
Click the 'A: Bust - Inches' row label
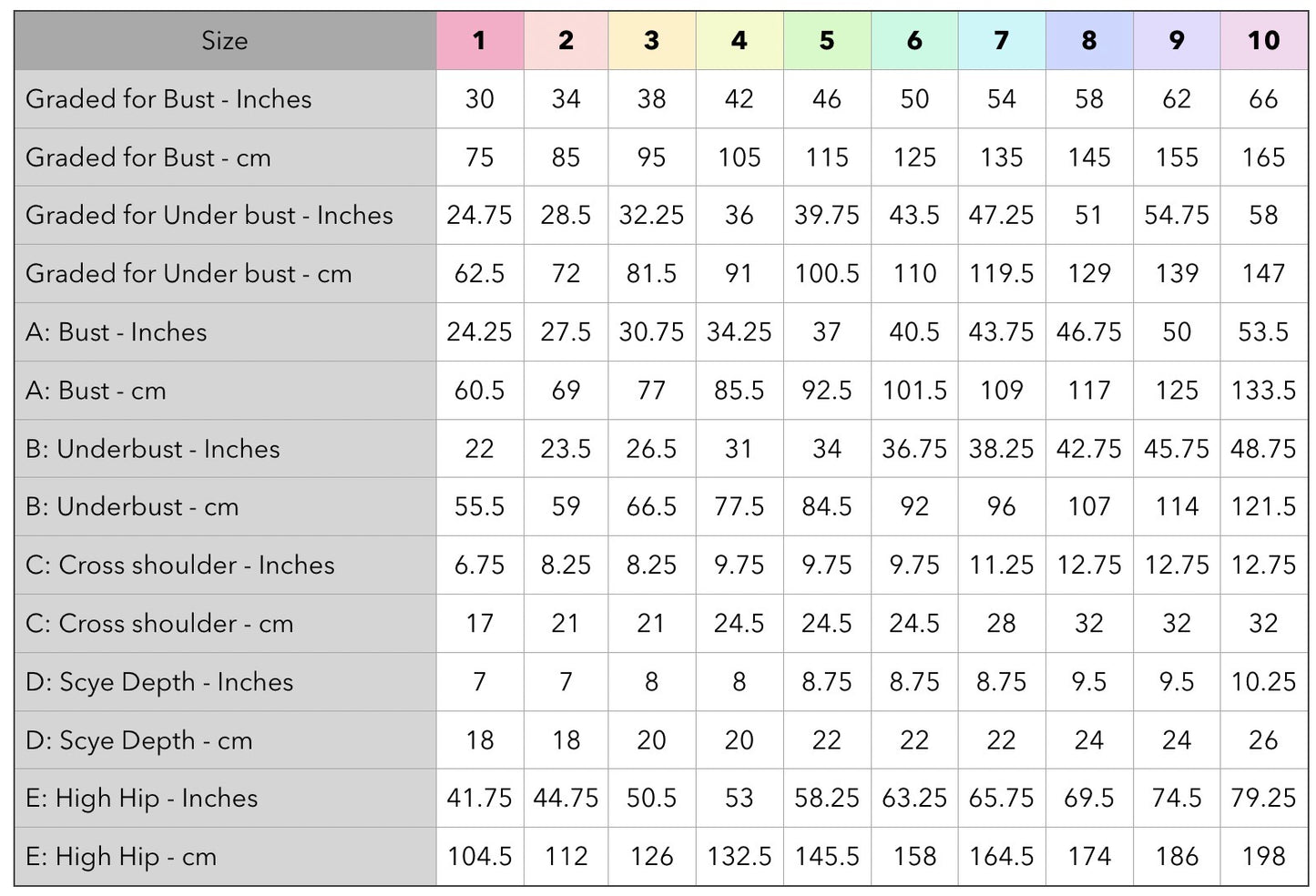click(116, 332)
